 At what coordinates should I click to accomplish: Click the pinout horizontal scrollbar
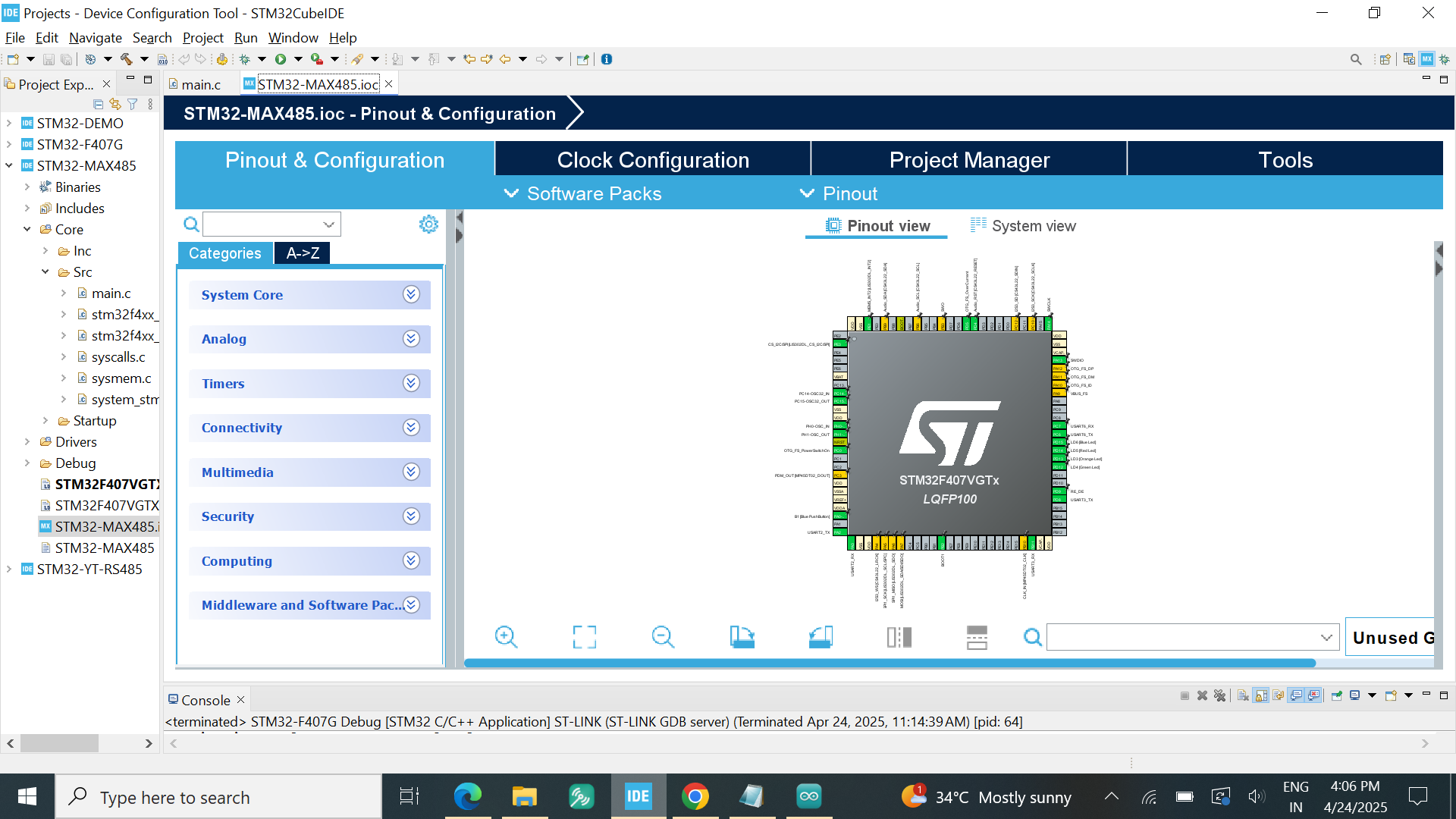coord(890,663)
